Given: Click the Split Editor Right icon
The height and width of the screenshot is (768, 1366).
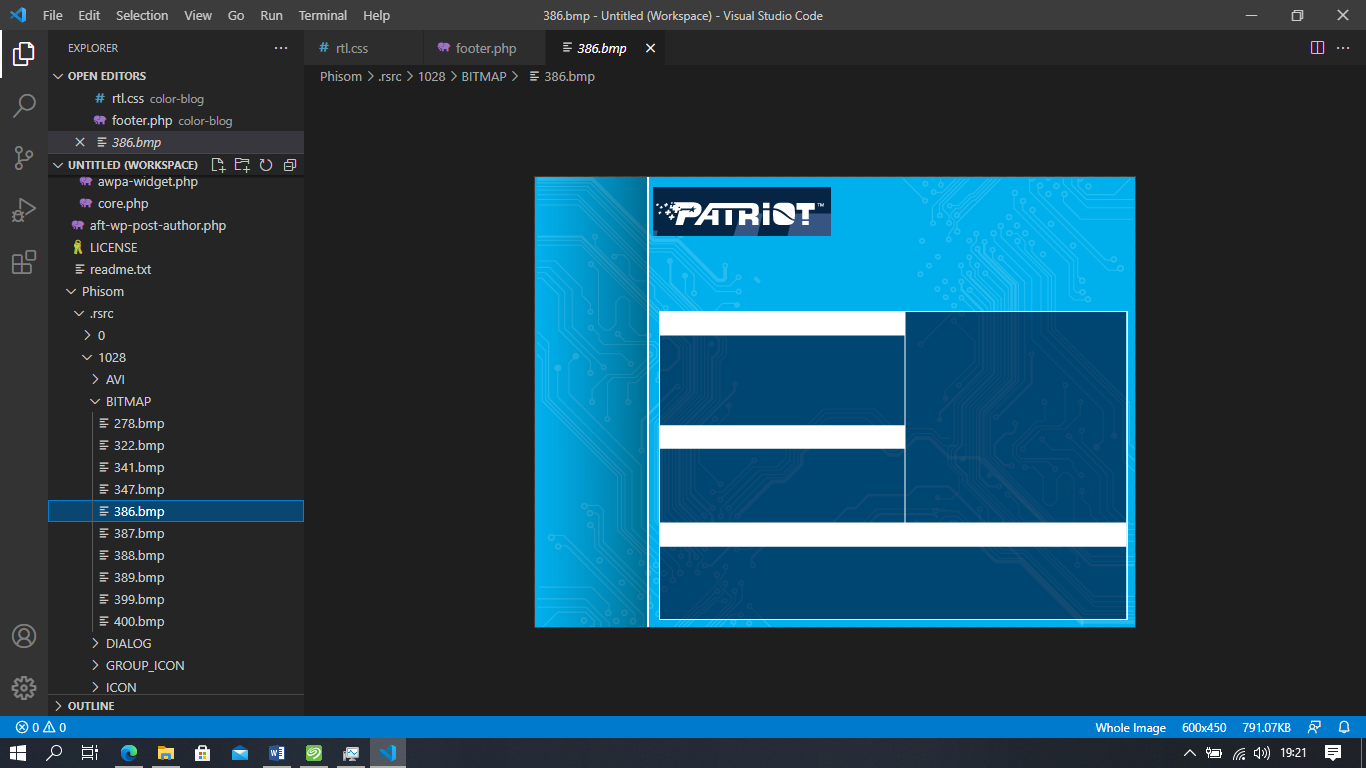Looking at the screenshot, I should coord(1317,48).
